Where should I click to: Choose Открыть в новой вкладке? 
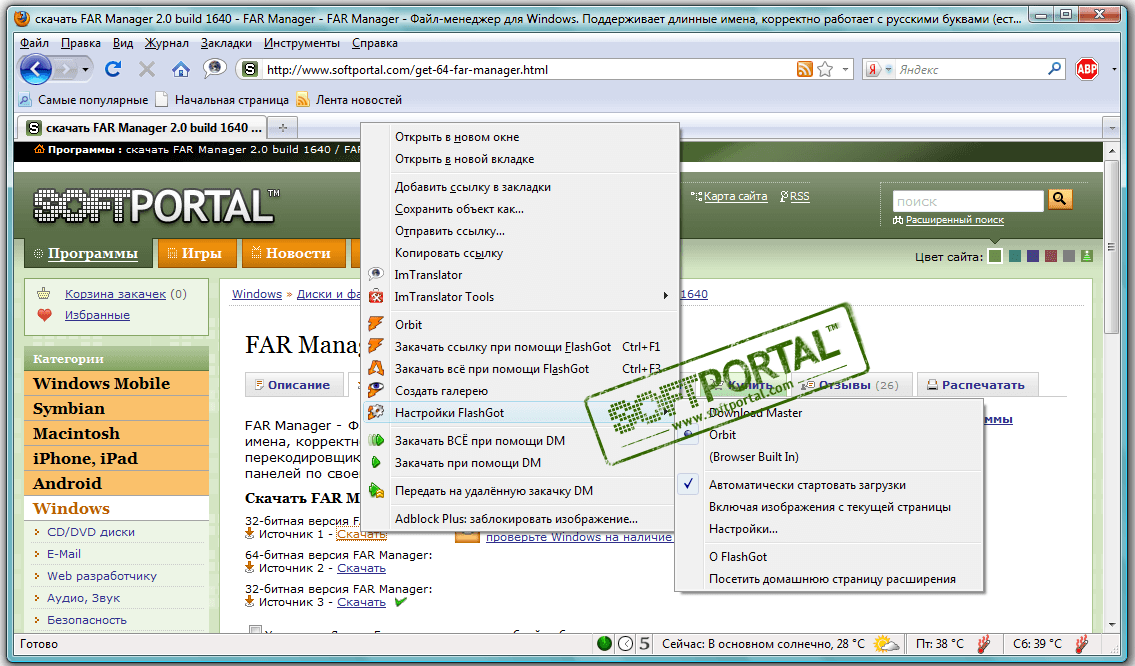click(519, 159)
